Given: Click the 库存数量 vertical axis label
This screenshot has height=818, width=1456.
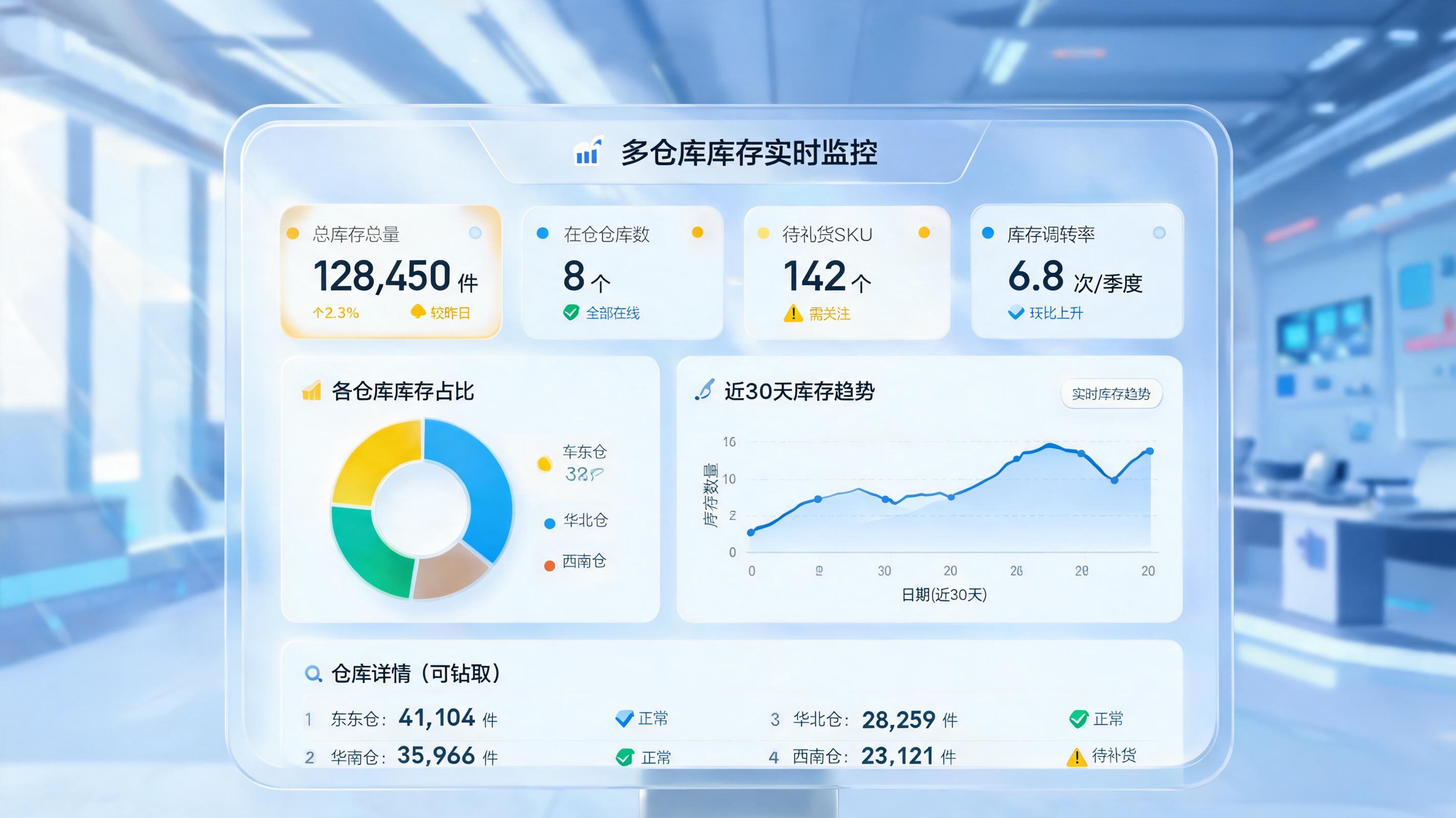Looking at the screenshot, I should point(710,495).
